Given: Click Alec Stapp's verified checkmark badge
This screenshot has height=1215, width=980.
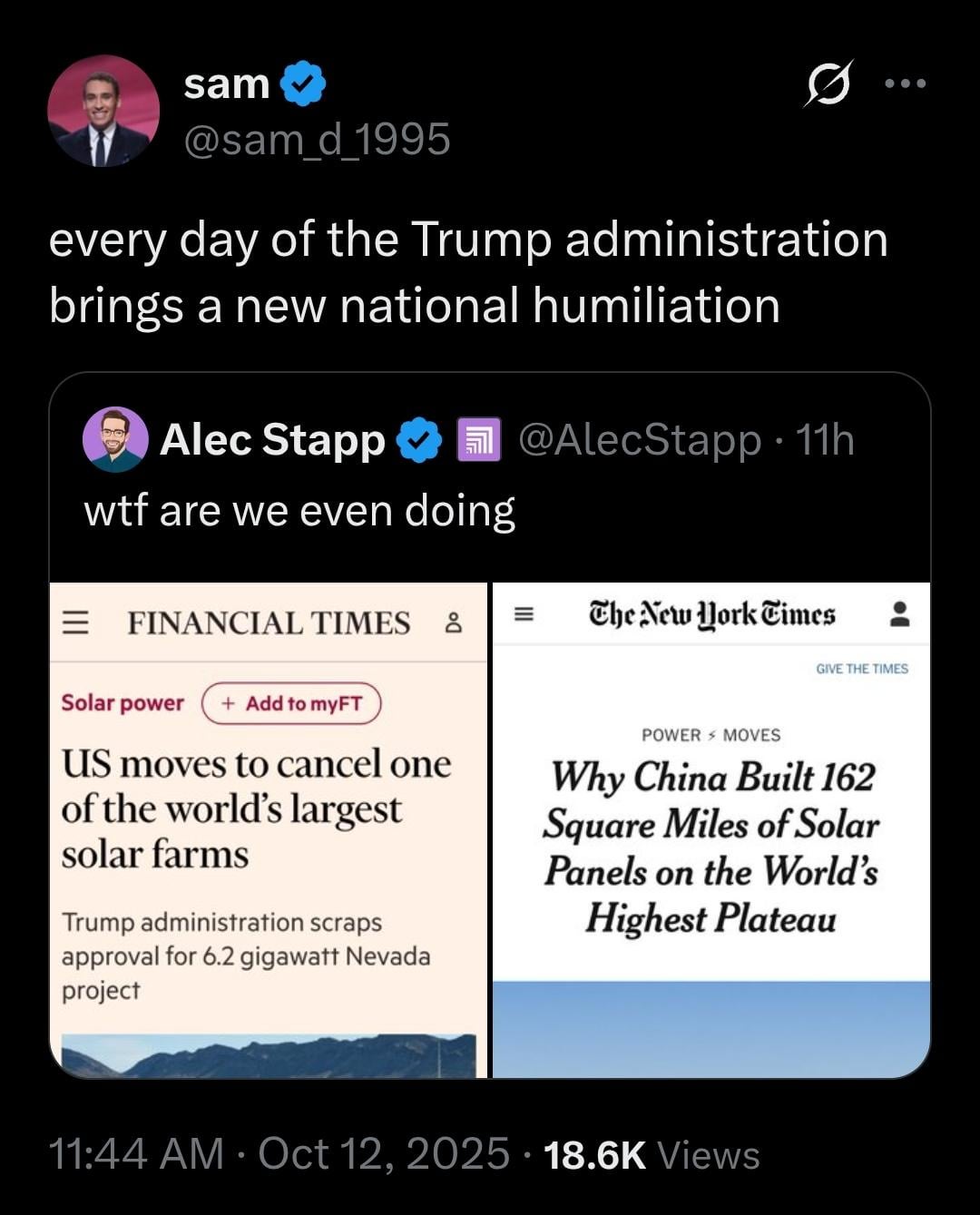Looking at the screenshot, I should click(419, 440).
